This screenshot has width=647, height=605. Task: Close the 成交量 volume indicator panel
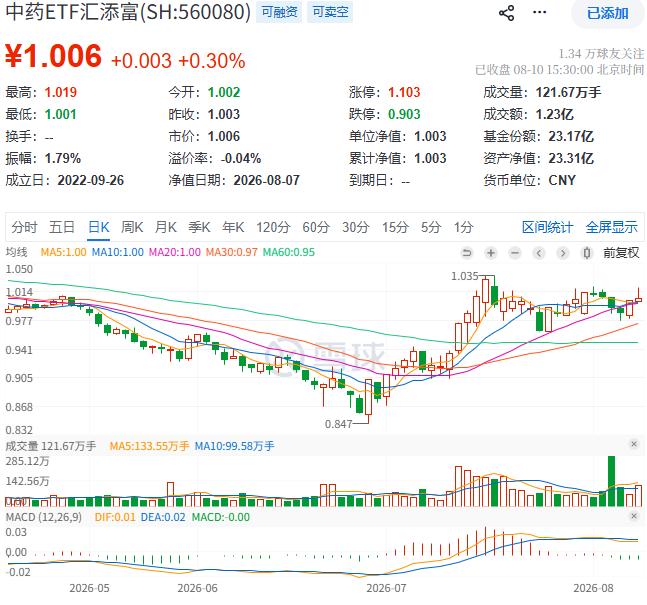[634, 444]
